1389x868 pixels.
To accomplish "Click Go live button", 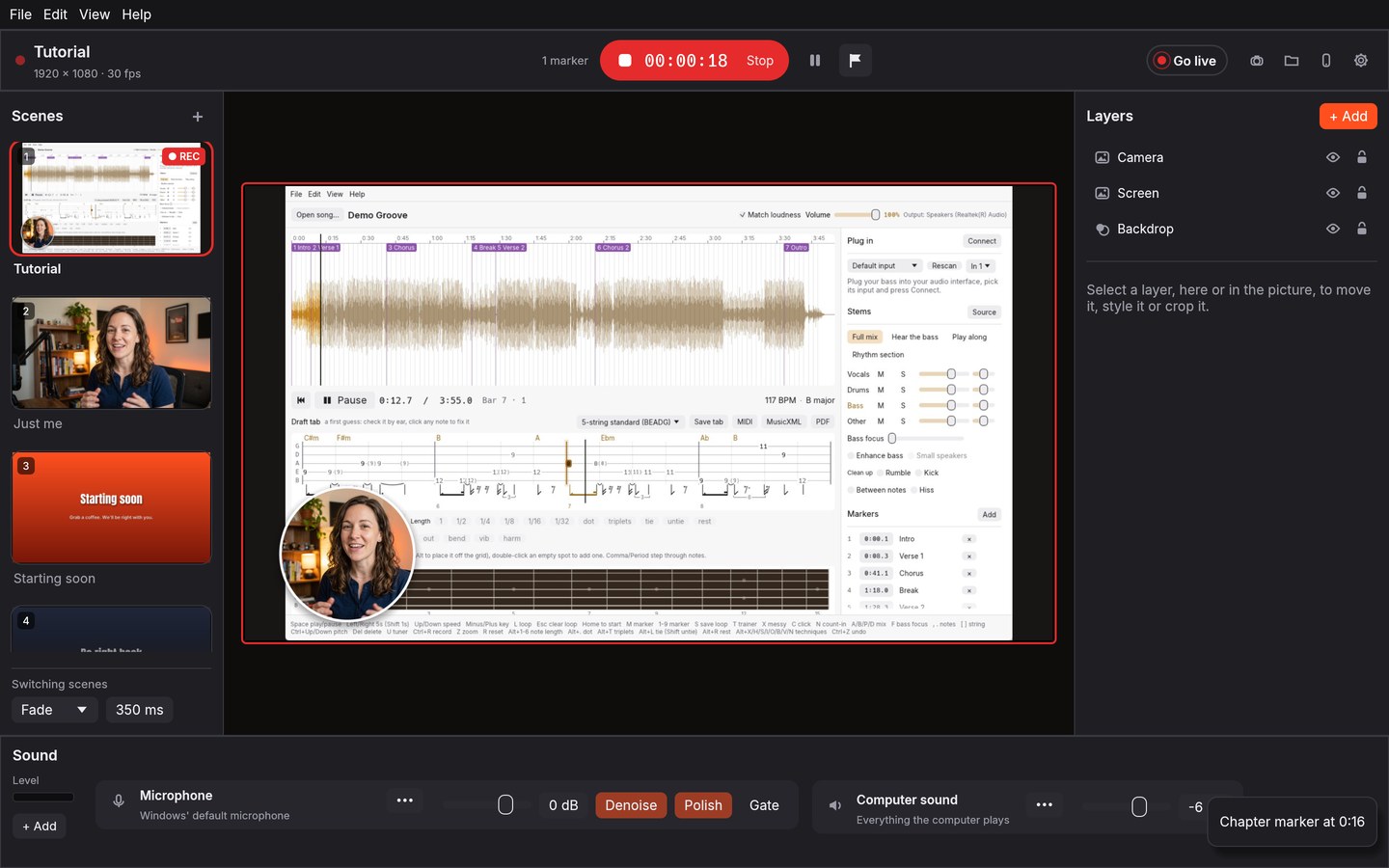I will pyautogui.click(x=1187, y=61).
